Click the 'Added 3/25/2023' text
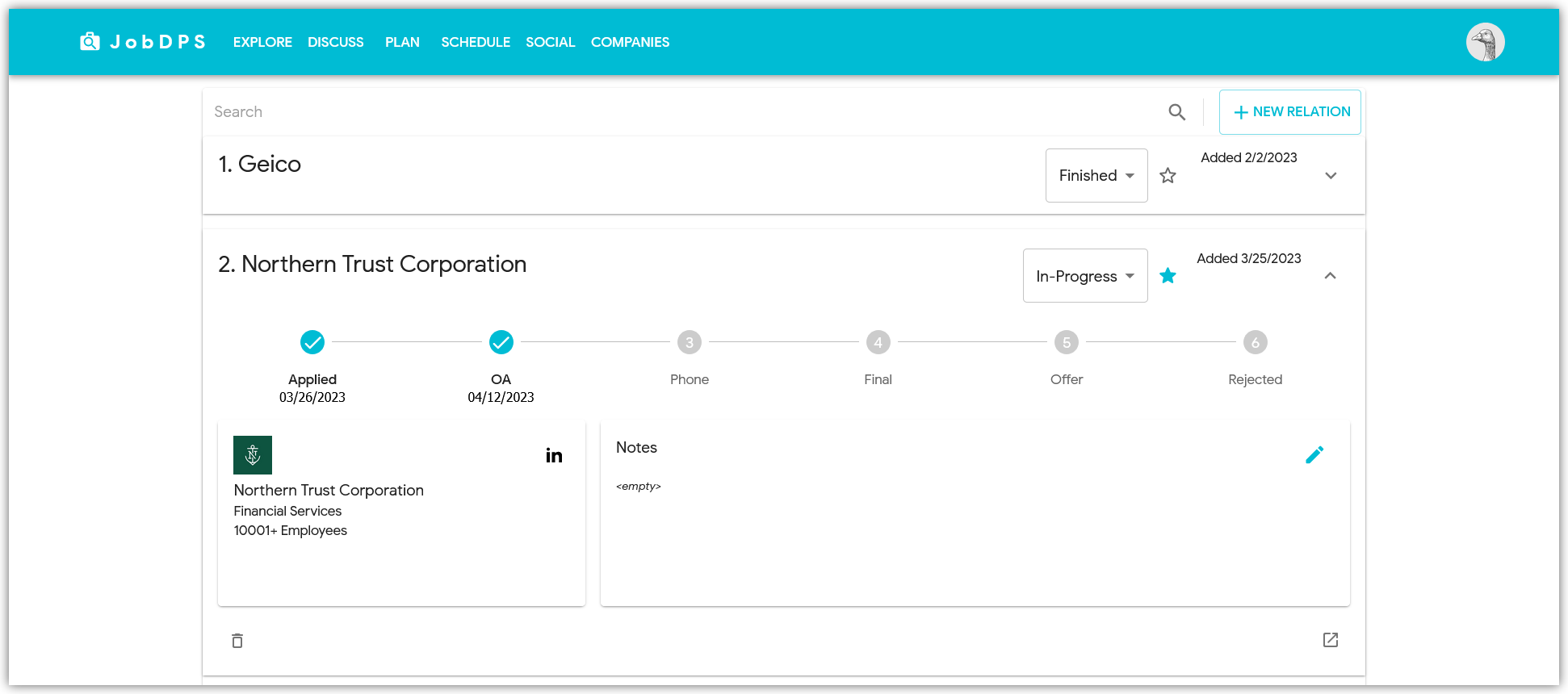Screen dimensions: 1568x694 (1249, 258)
